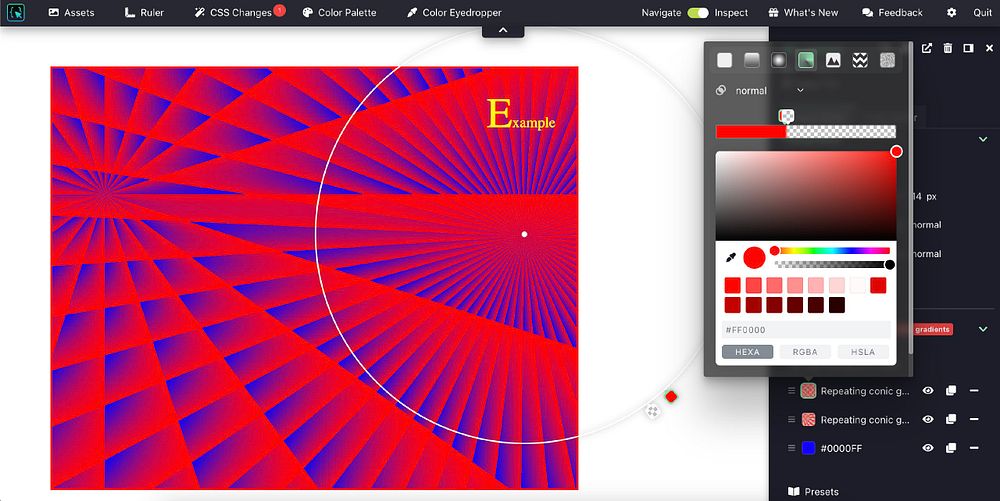The height and width of the screenshot is (501, 1000).
Task: Click the CSS Scan logo icon
Action: pos(15,12)
